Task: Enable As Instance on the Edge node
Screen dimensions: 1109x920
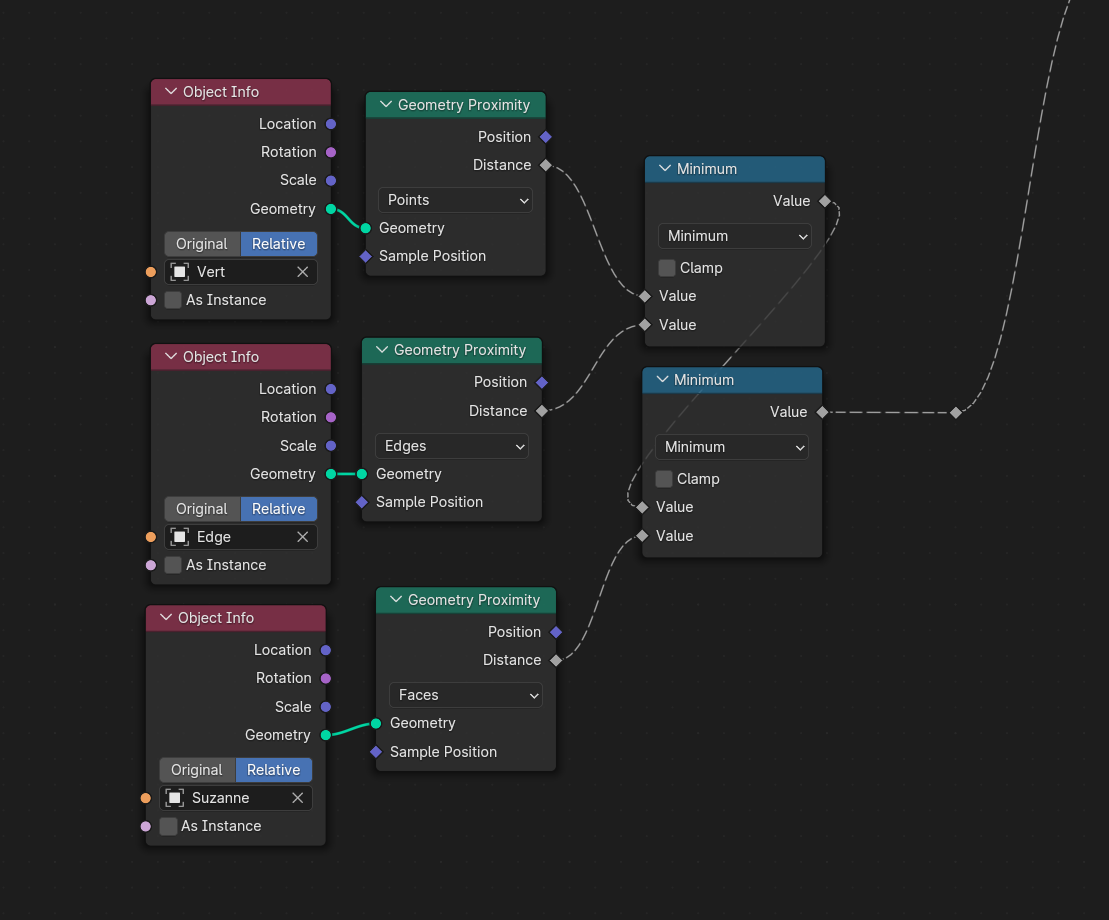Action: [173, 565]
